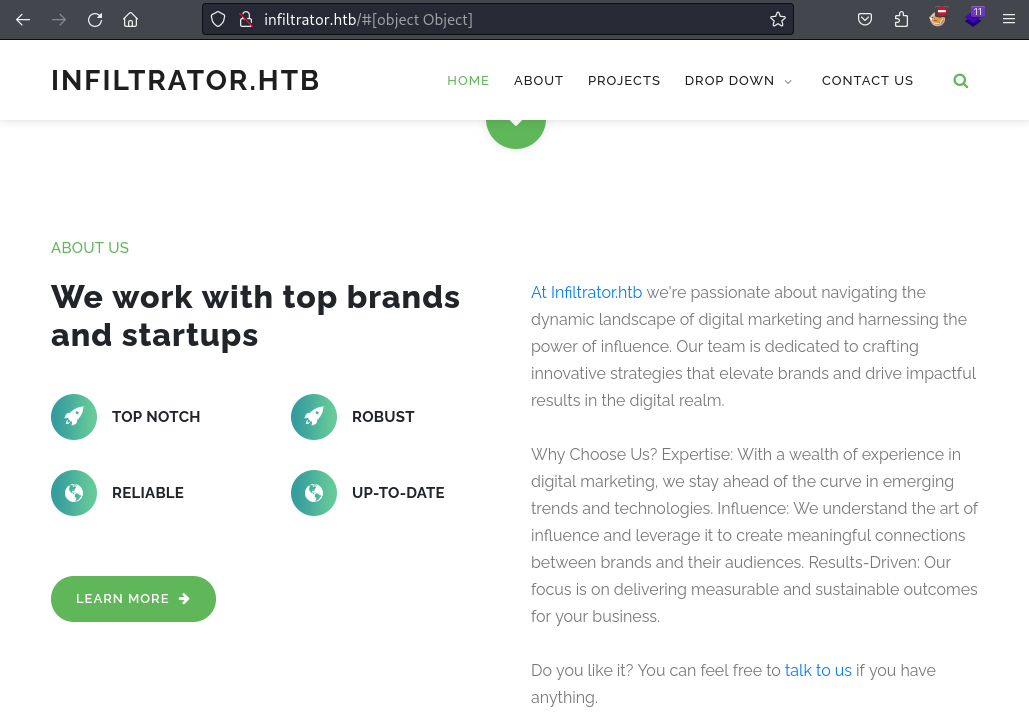
Task: Reload the page with the refresh icon
Action: pos(95,20)
